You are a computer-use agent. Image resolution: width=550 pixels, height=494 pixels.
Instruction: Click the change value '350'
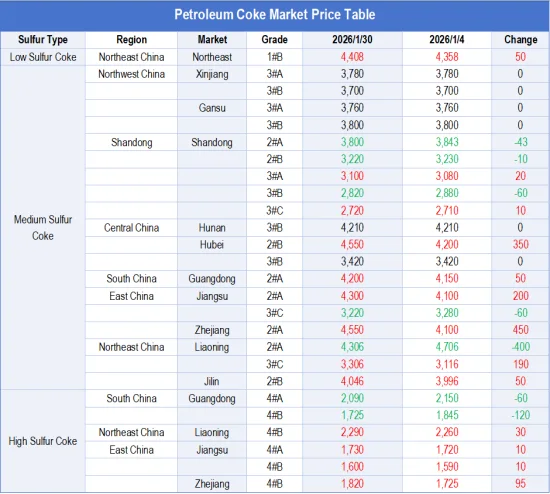point(521,245)
